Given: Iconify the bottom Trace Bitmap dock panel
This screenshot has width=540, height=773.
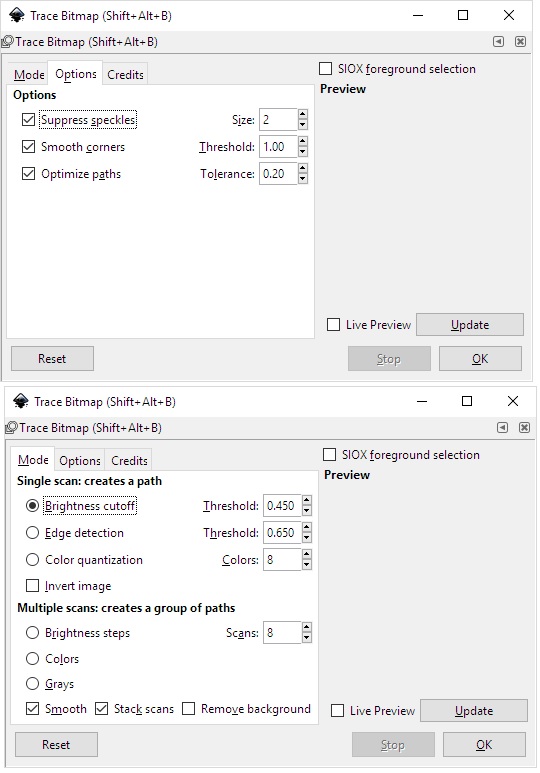Looking at the screenshot, I should 503,427.
